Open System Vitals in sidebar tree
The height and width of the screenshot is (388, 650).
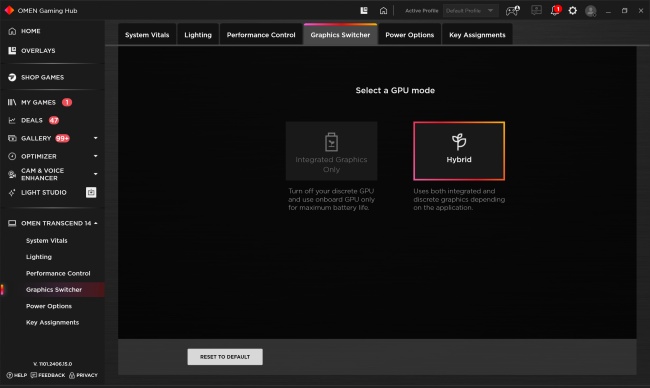click(x=46, y=240)
